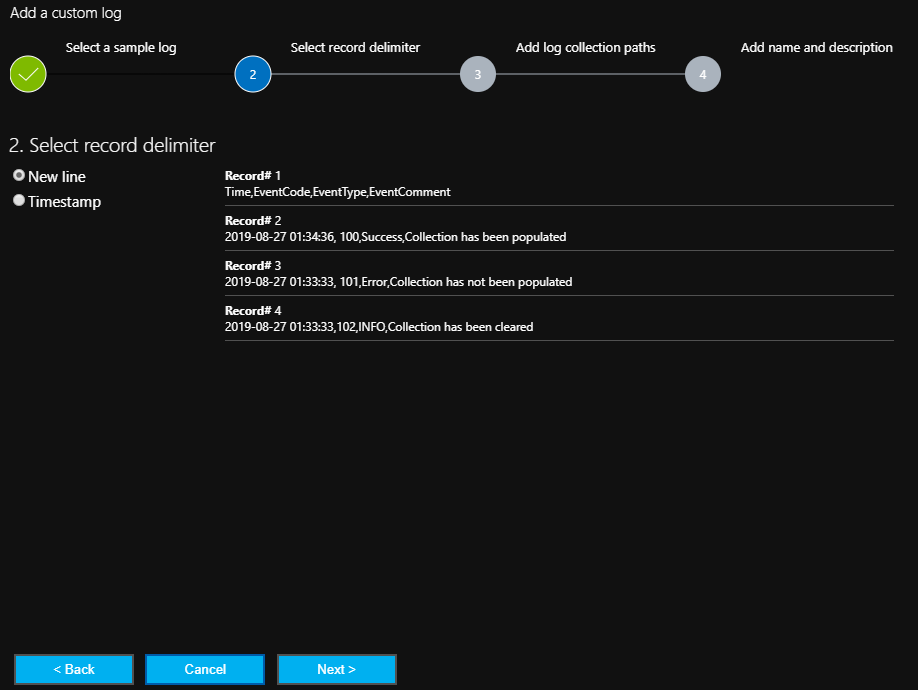The width and height of the screenshot is (918, 690).
Task: Cancel the custom log wizard
Action: point(204,669)
